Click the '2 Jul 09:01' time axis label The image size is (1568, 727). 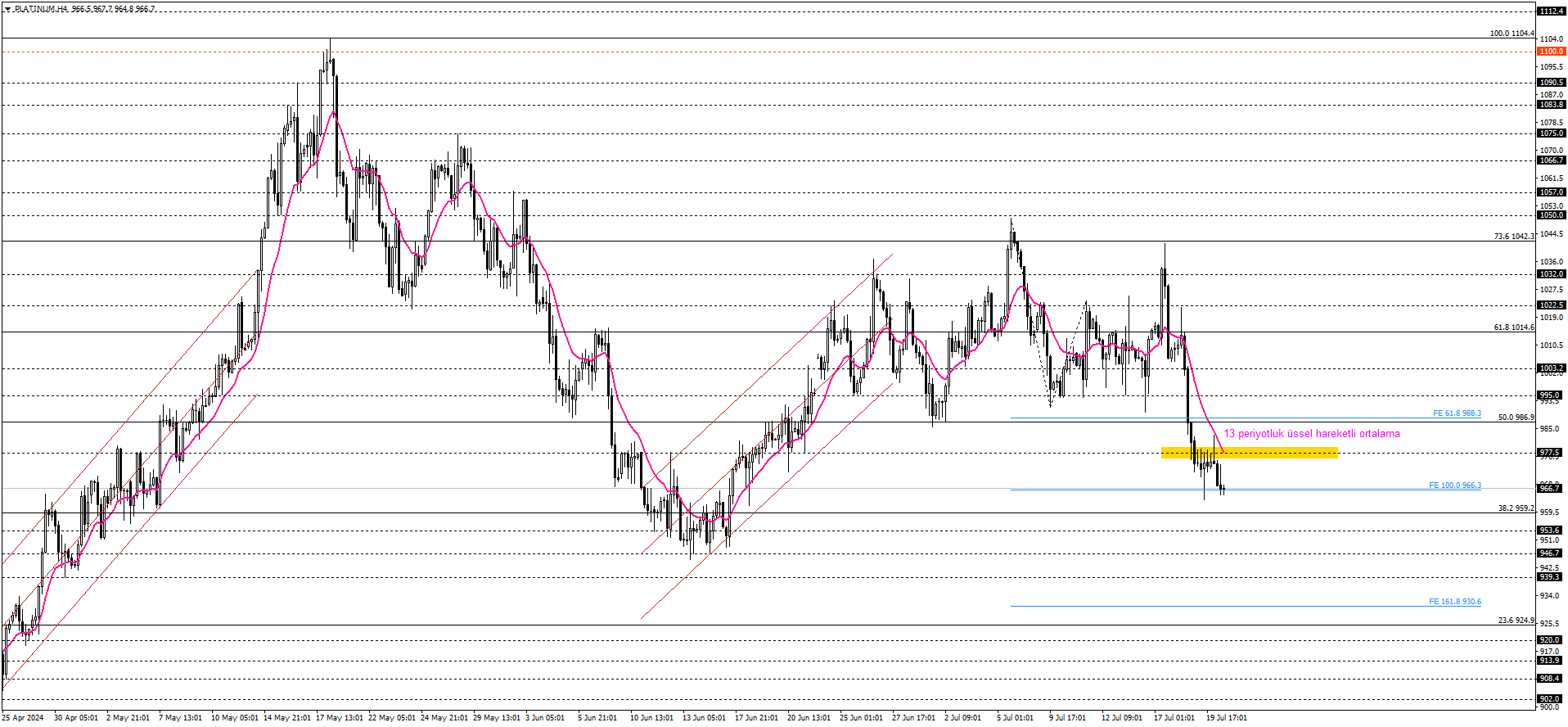963,718
